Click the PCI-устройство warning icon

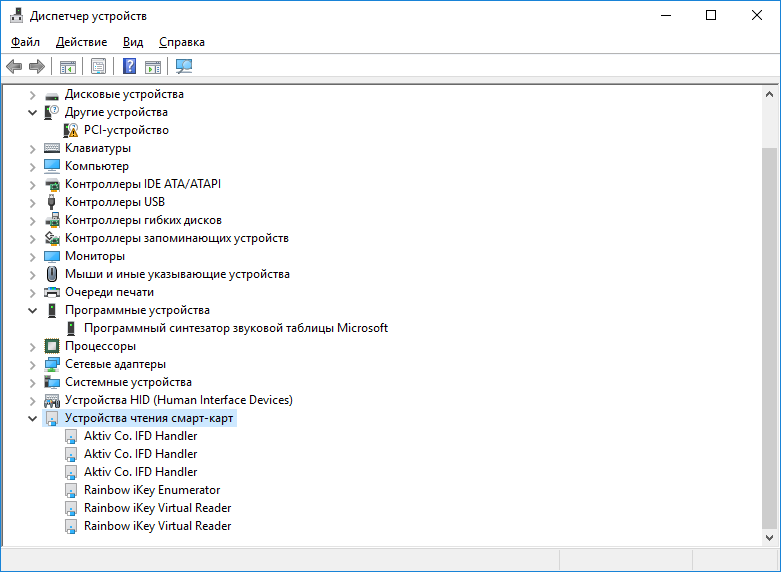[71, 130]
